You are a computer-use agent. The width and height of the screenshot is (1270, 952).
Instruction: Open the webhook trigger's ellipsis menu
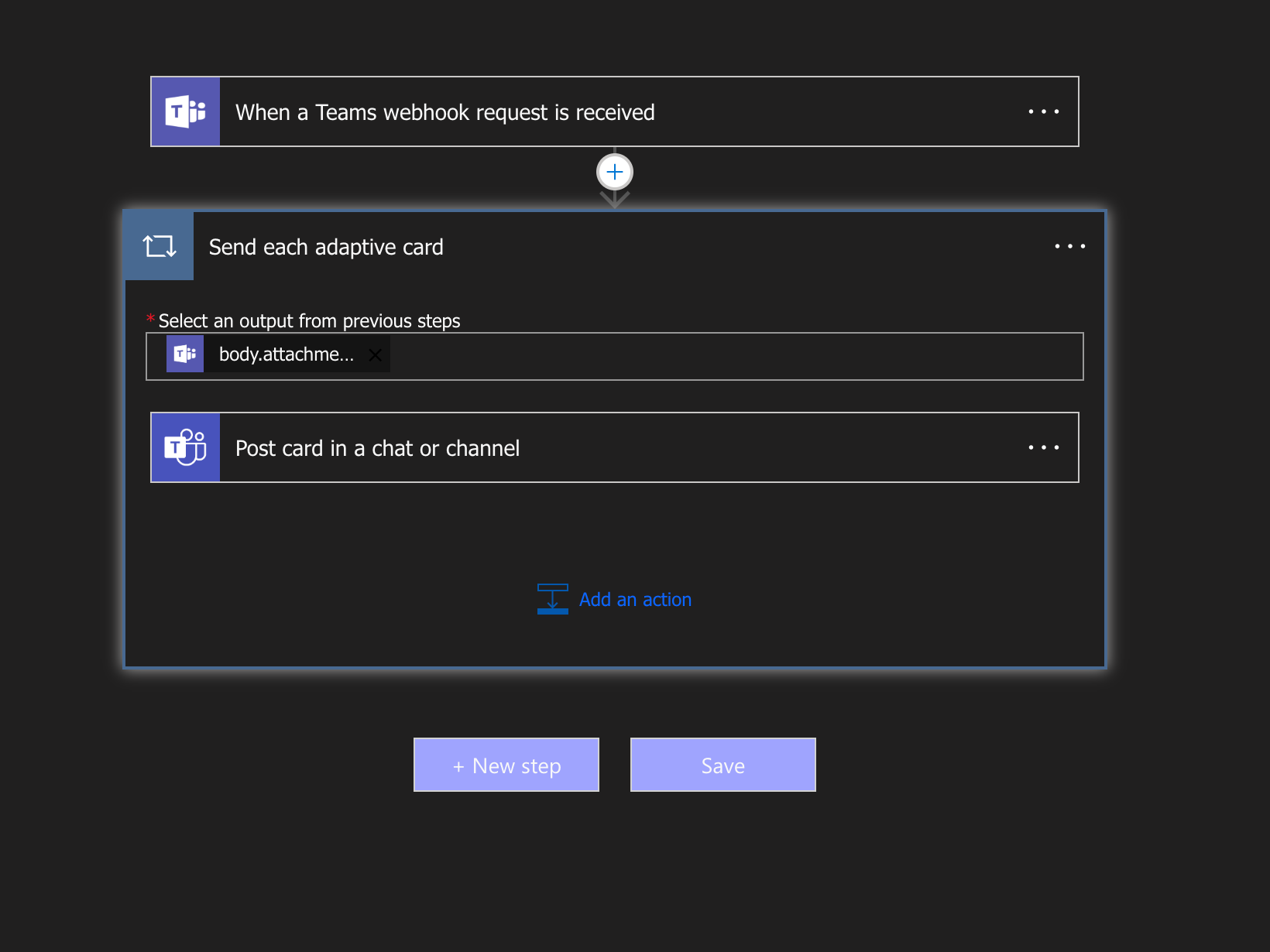click(1043, 112)
